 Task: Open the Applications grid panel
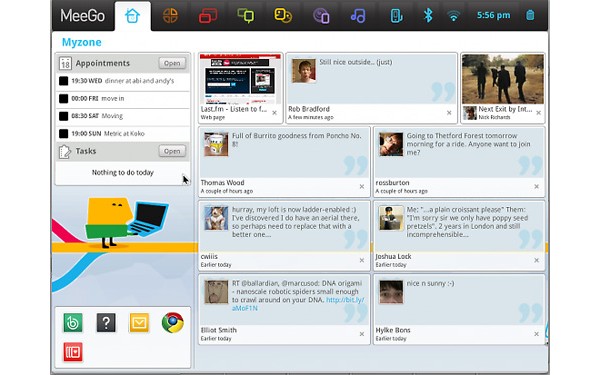pos(170,16)
